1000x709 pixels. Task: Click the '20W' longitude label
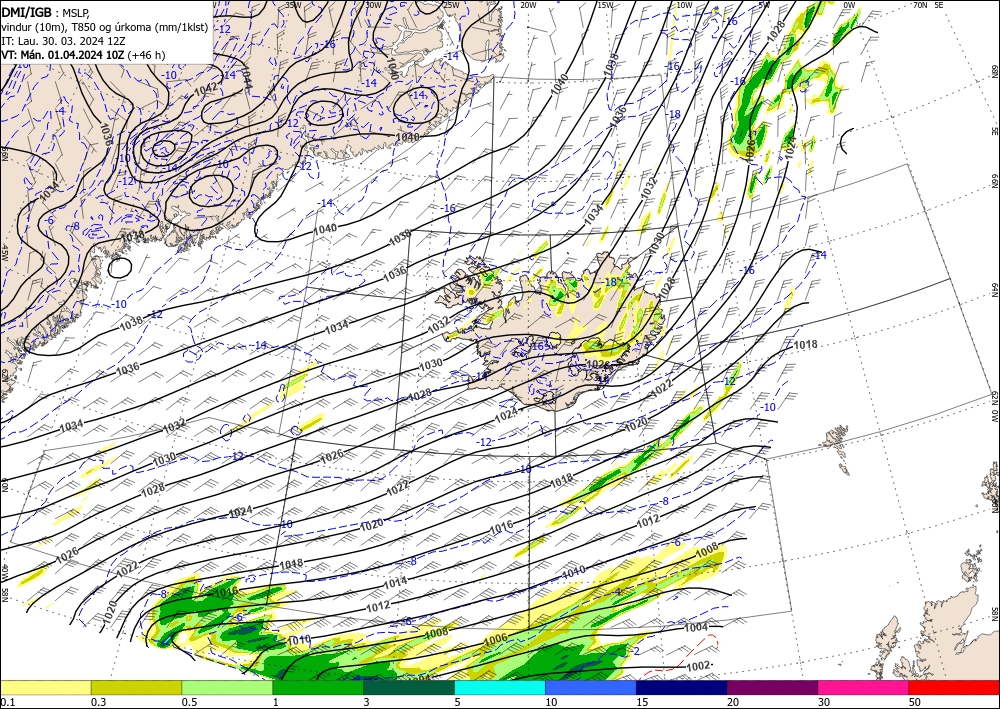528,5
